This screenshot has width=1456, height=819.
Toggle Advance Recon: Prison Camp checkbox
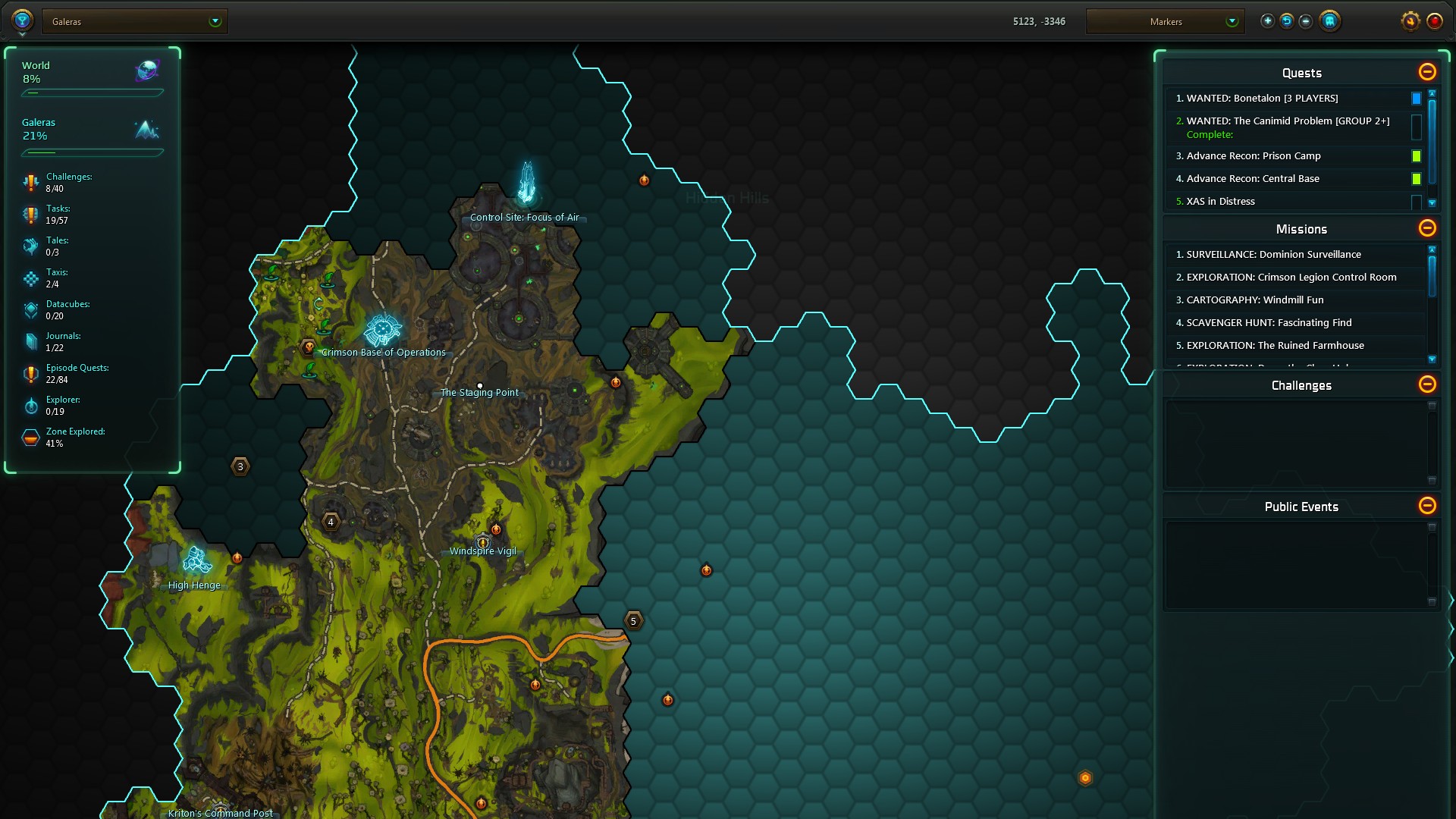(1416, 156)
